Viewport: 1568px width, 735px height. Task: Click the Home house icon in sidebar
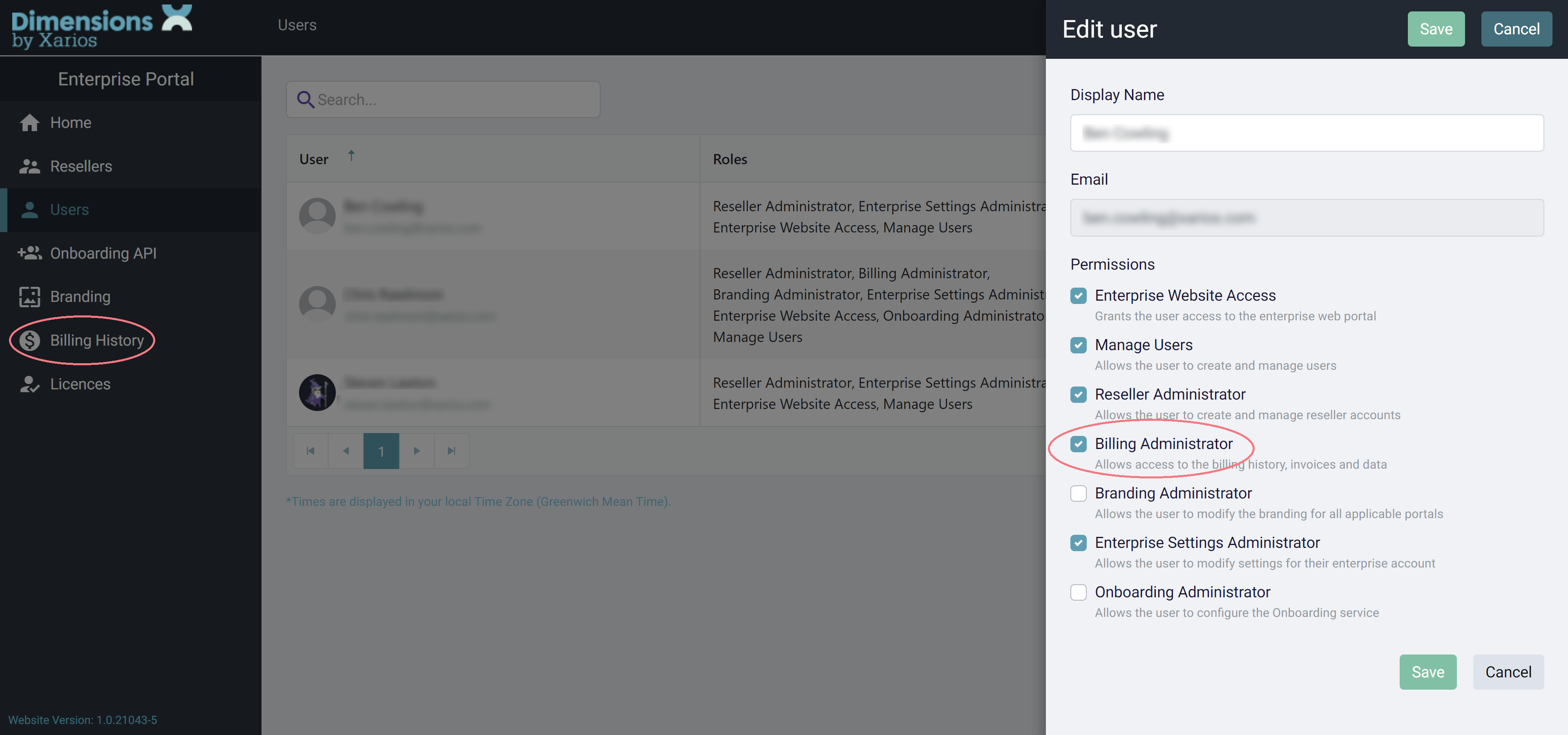click(x=29, y=123)
